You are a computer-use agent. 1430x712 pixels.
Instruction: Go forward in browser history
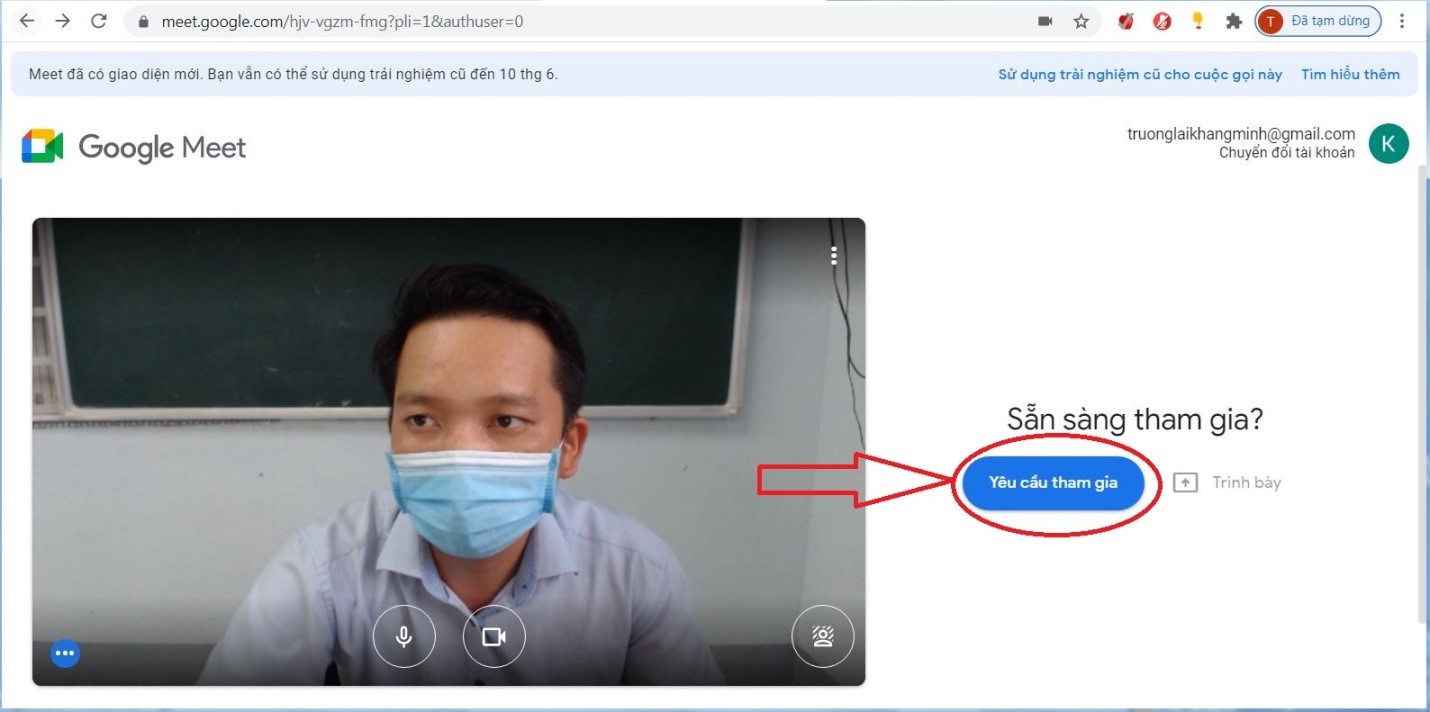pos(63,21)
